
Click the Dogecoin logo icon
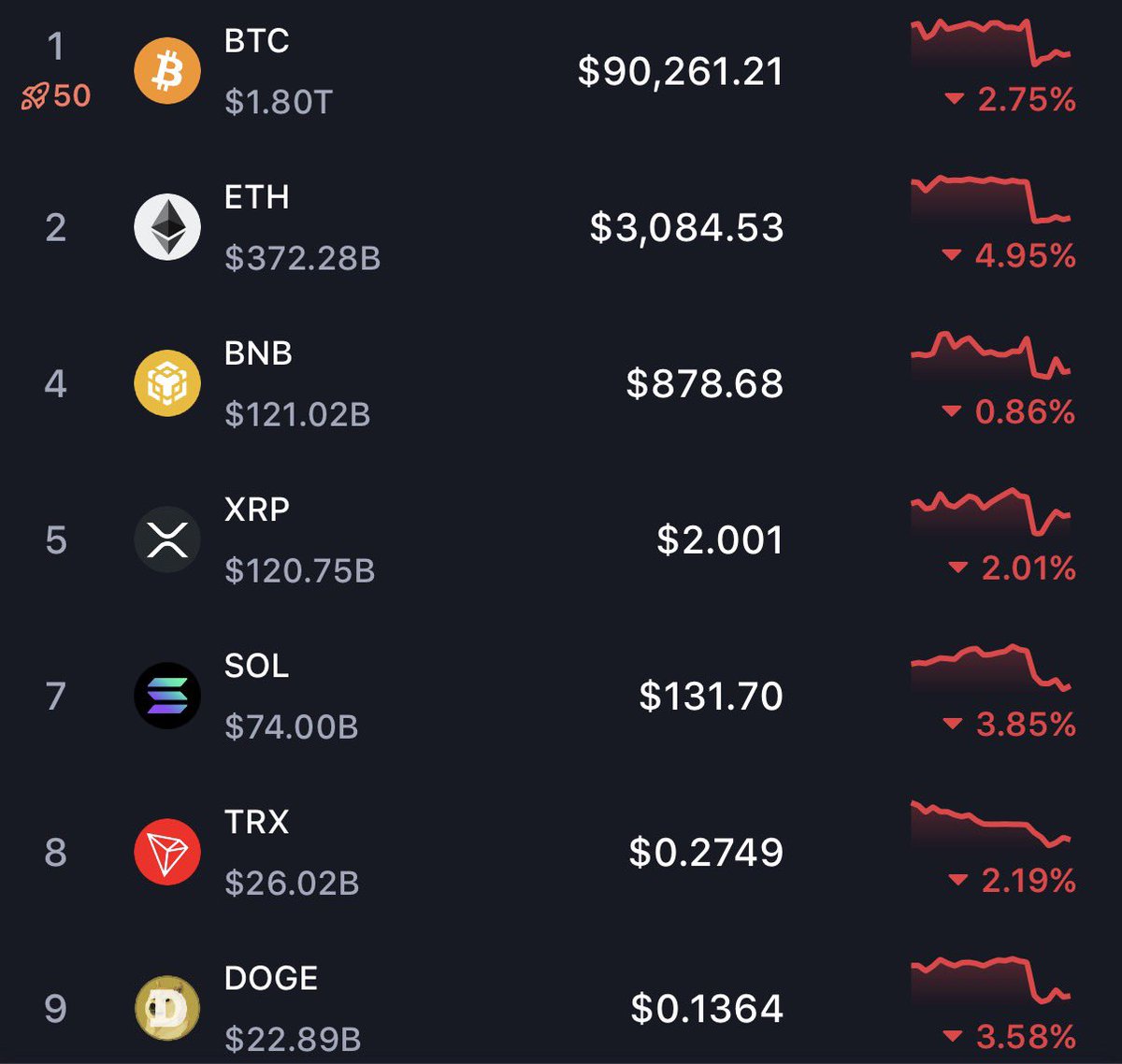click(x=167, y=1008)
